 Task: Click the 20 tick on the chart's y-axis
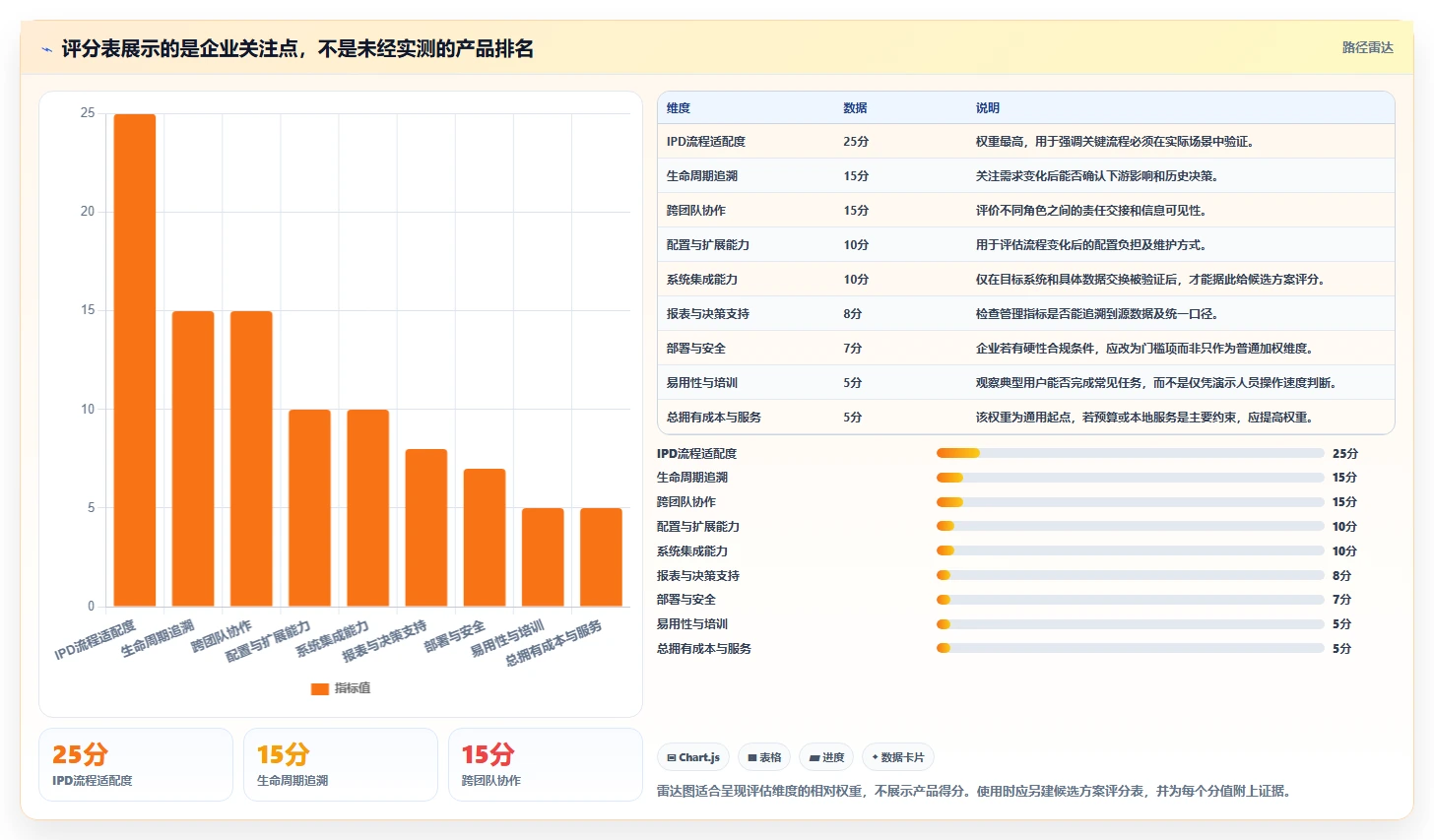[x=88, y=212]
